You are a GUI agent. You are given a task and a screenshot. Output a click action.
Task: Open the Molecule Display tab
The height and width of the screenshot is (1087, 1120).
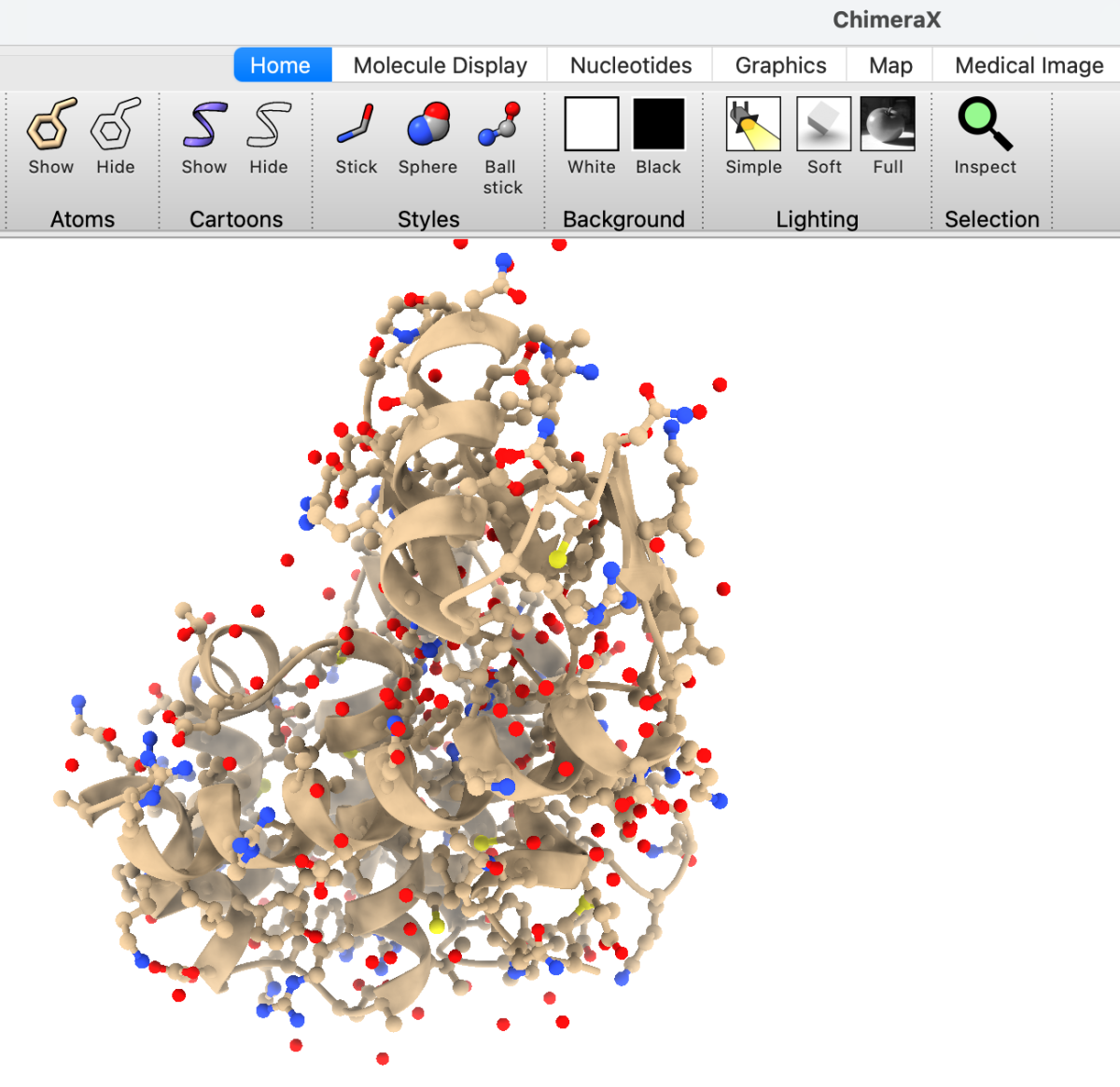point(441,65)
